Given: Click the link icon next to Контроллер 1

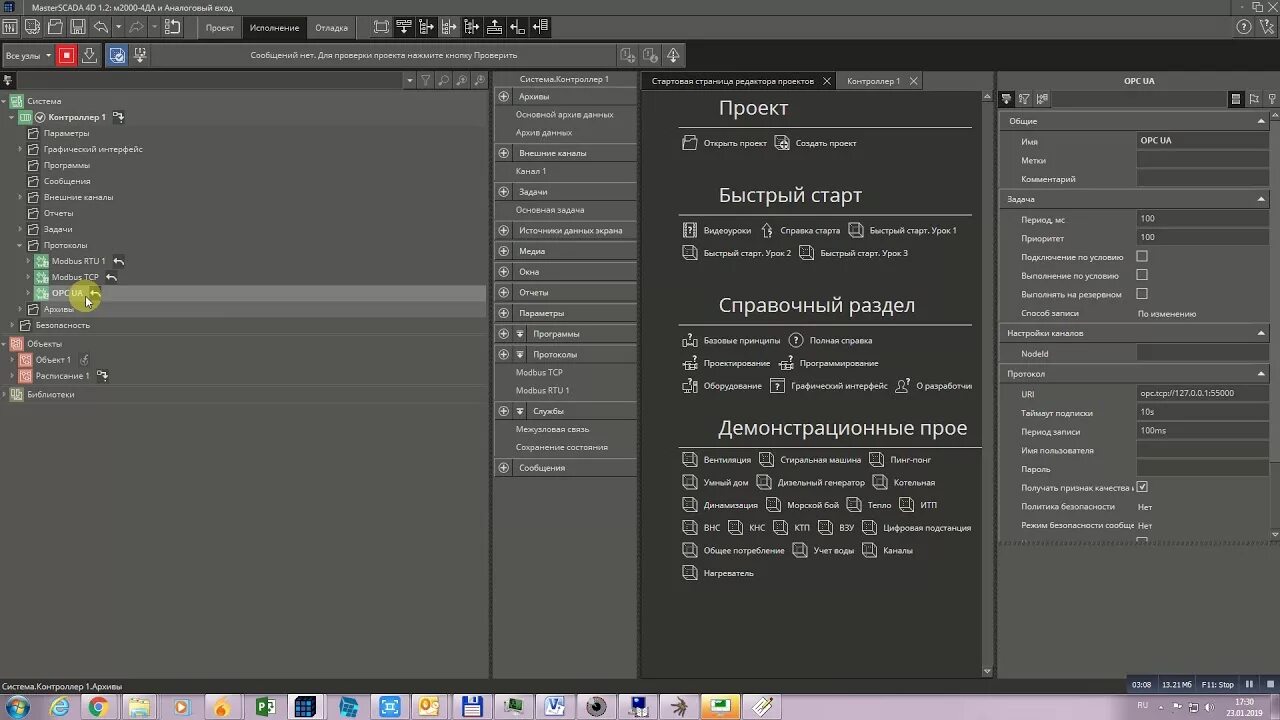Looking at the screenshot, I should [x=118, y=117].
